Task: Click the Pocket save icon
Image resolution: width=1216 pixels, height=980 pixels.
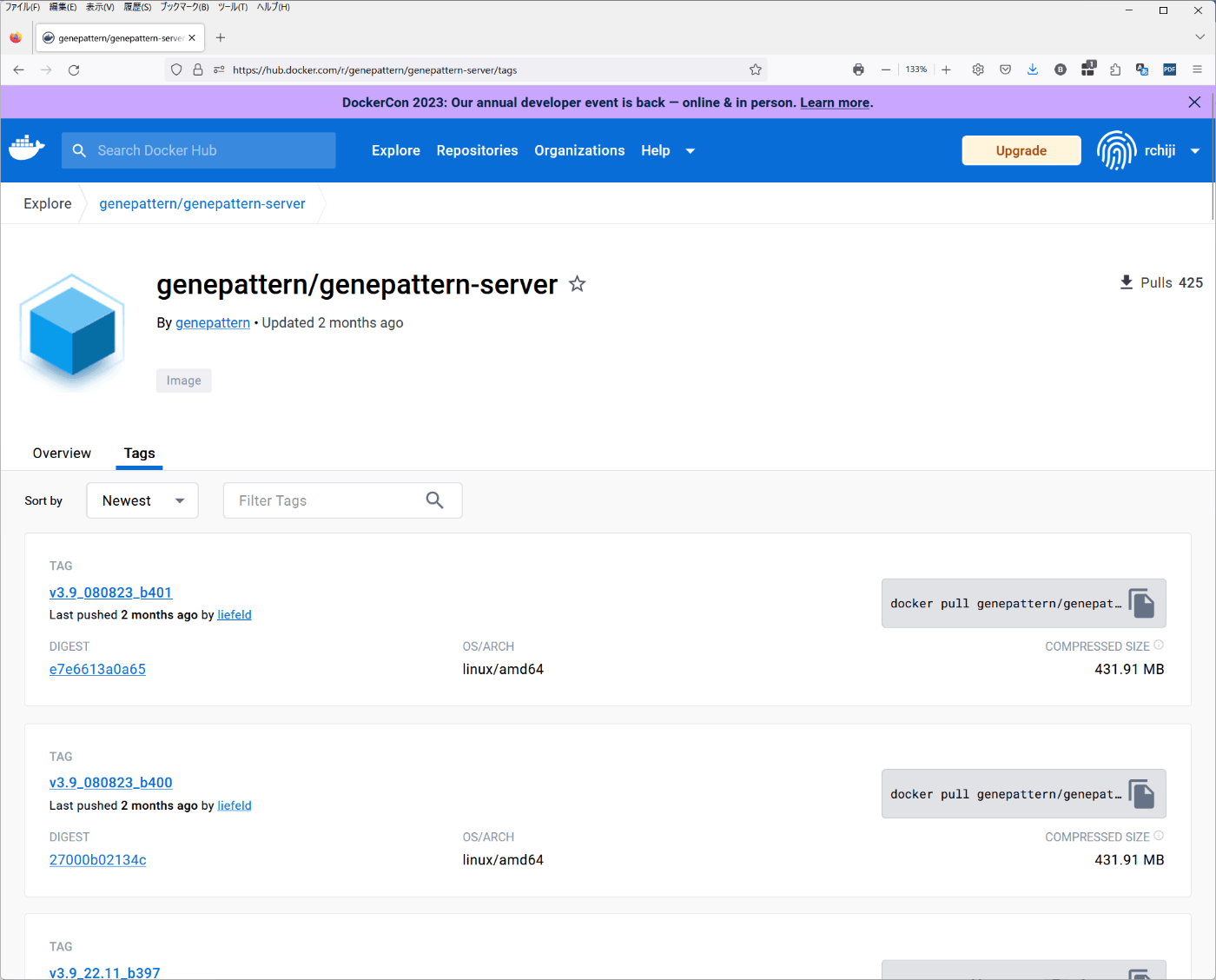Action: point(1005,70)
